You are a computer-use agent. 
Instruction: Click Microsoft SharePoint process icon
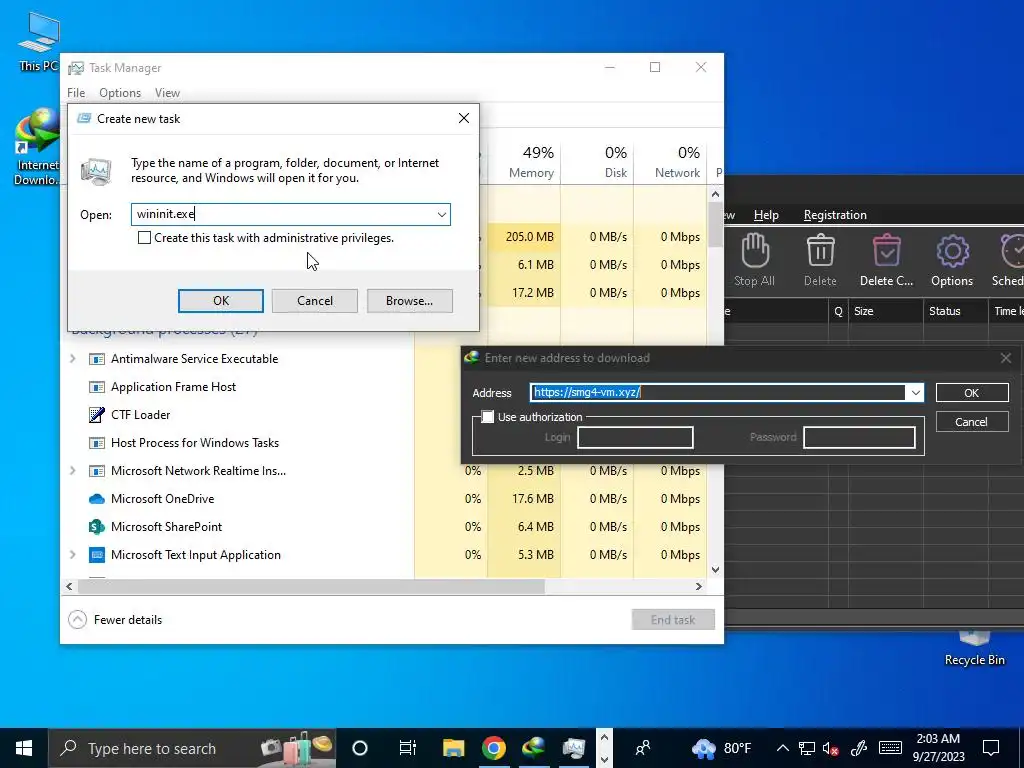coord(97,527)
